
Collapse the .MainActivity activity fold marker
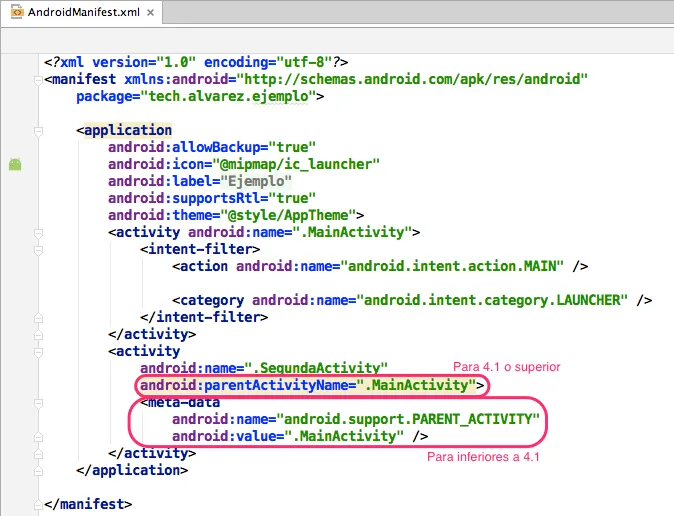click(x=38, y=233)
